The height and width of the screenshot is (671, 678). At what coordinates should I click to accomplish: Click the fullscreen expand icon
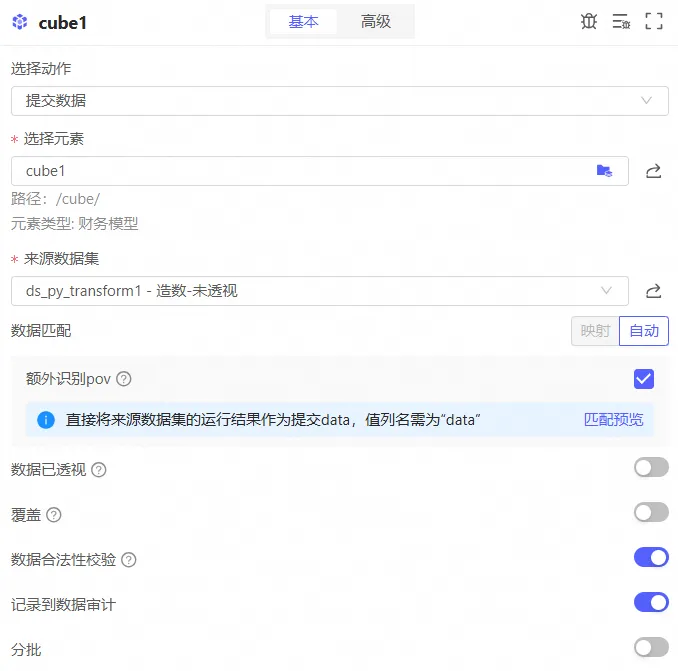(654, 21)
